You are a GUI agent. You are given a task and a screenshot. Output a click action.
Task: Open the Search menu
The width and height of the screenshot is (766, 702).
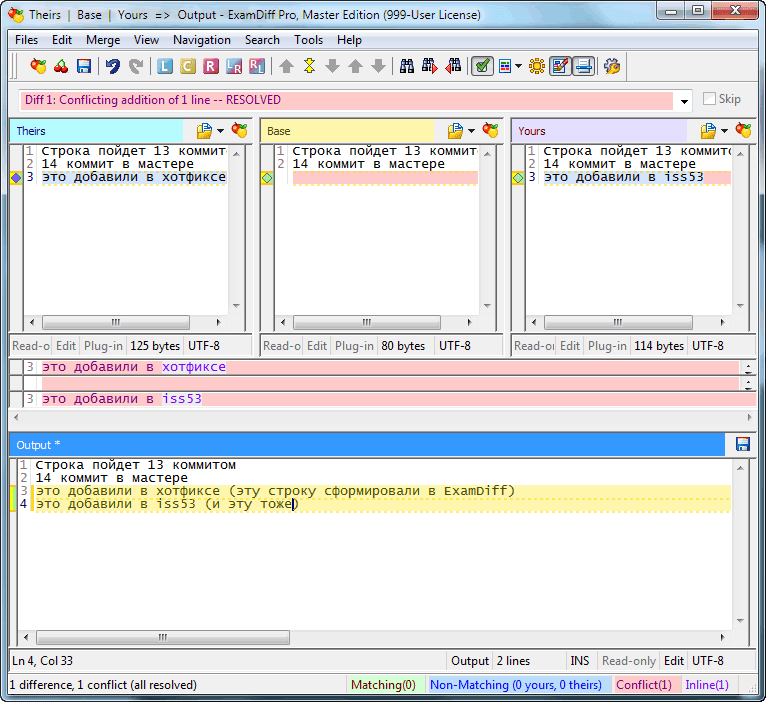click(x=262, y=40)
